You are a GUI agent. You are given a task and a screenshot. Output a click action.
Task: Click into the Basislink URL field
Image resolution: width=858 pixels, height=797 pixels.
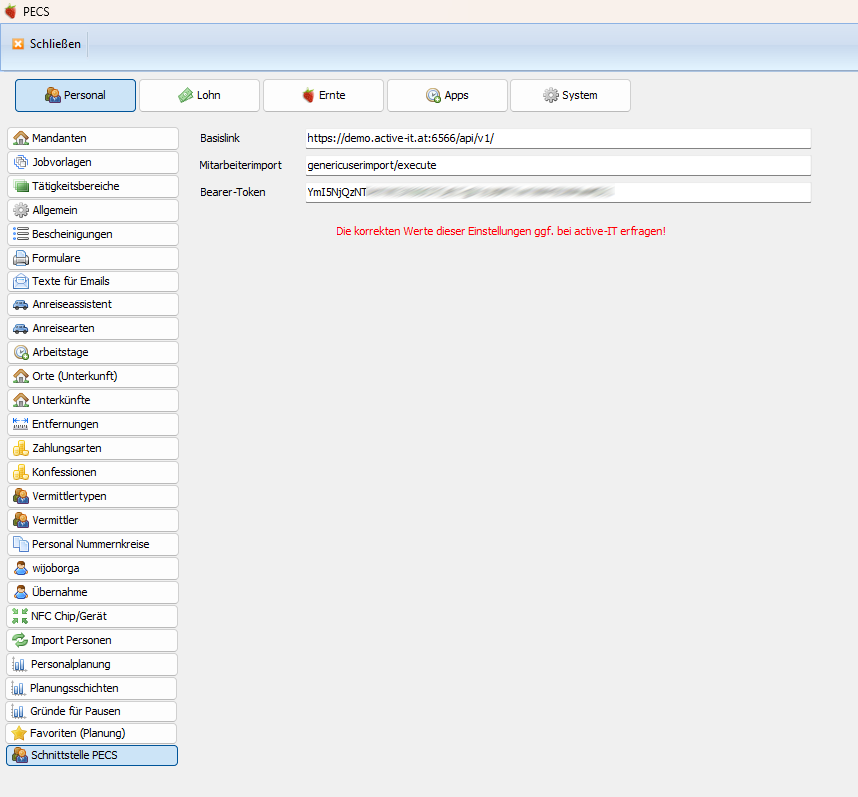(557, 138)
